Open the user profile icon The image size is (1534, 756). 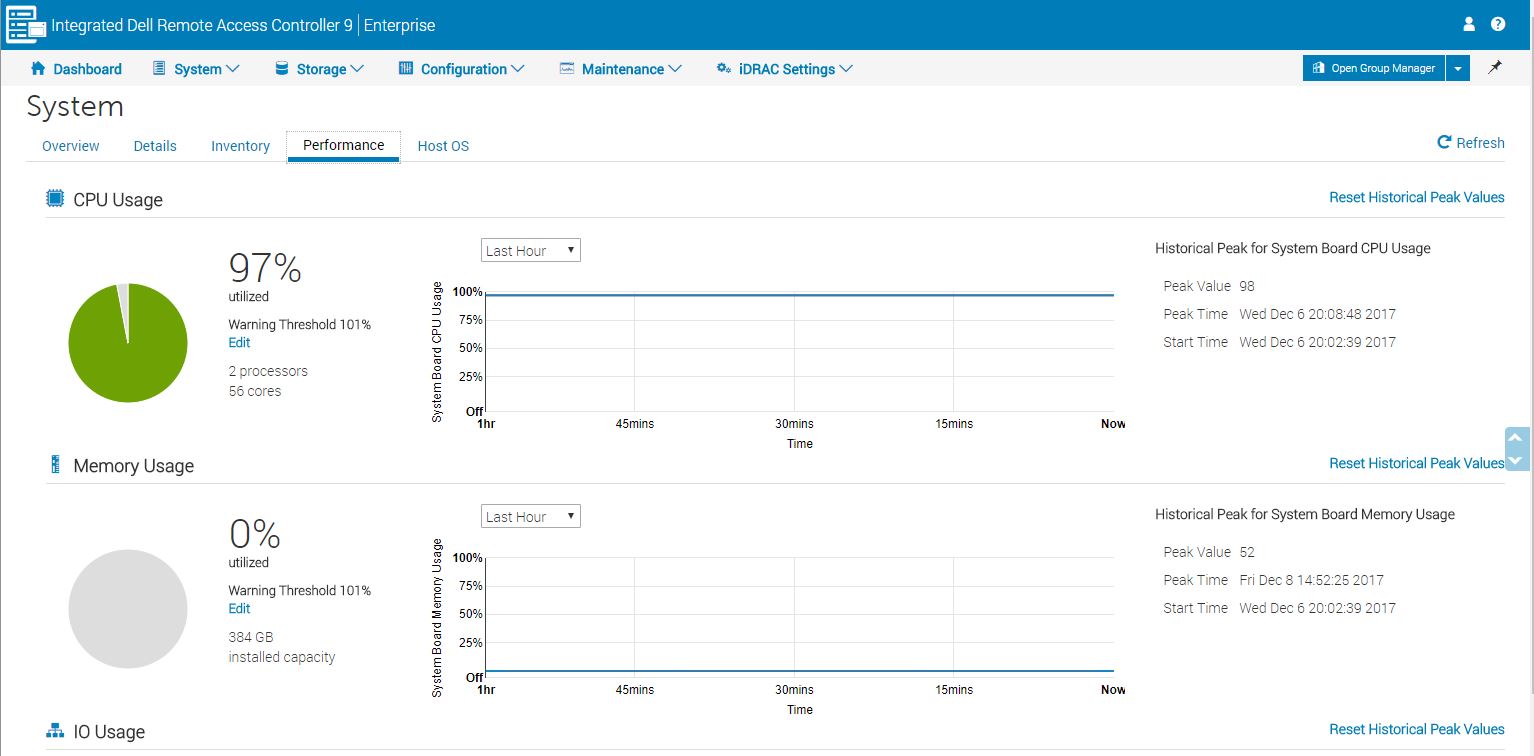coord(1469,24)
